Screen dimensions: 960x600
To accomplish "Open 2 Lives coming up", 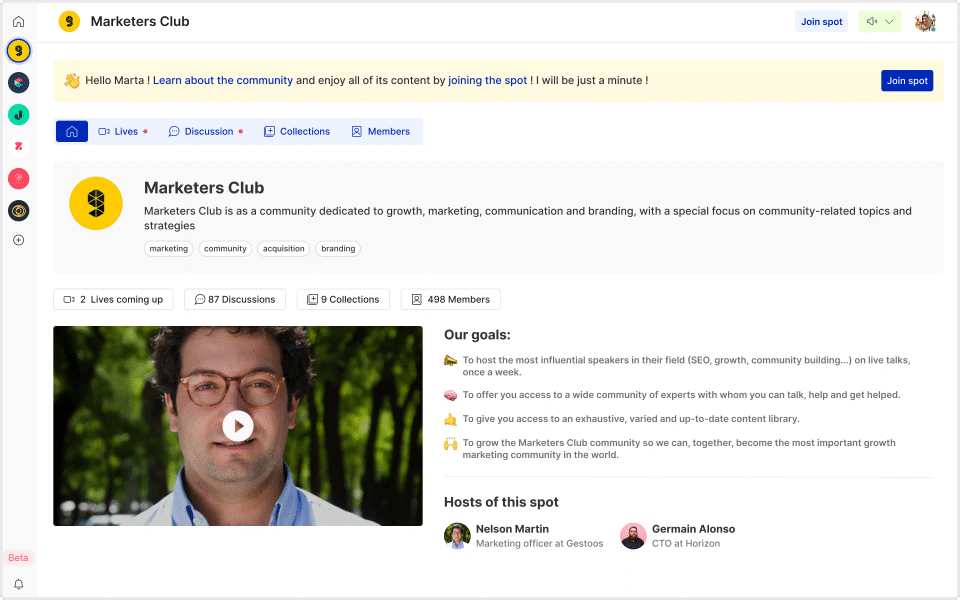I will pos(113,299).
